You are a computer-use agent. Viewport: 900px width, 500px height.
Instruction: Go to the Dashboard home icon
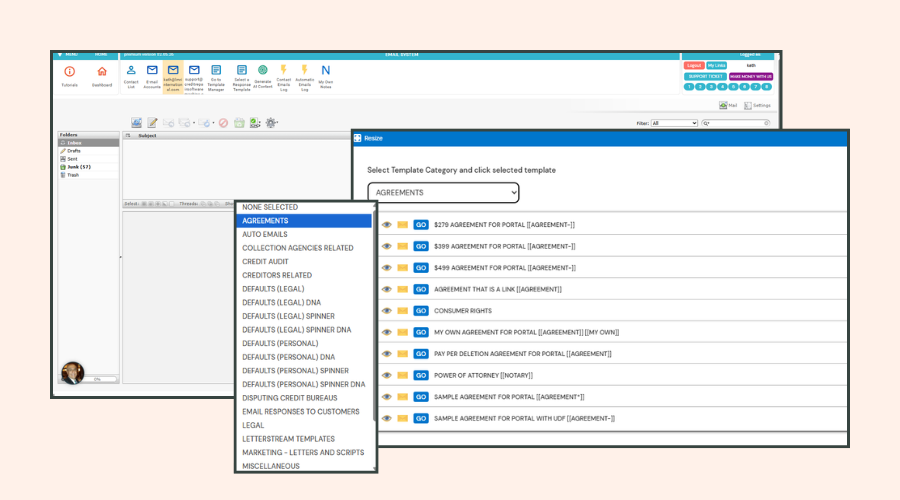tap(102, 72)
